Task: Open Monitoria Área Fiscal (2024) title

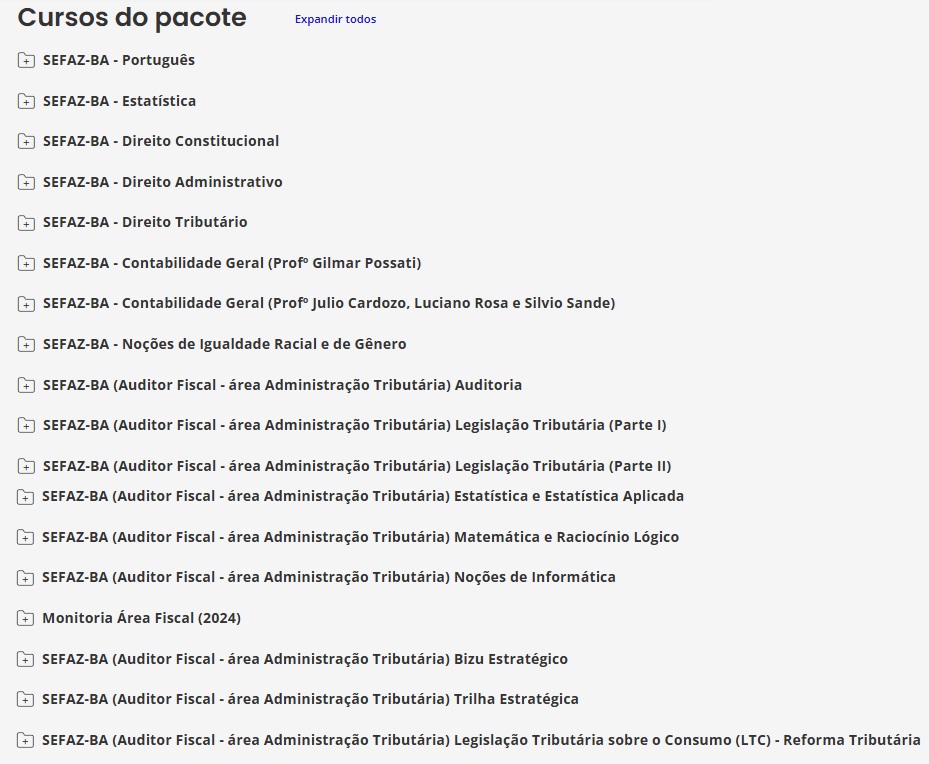Action: 142,619
